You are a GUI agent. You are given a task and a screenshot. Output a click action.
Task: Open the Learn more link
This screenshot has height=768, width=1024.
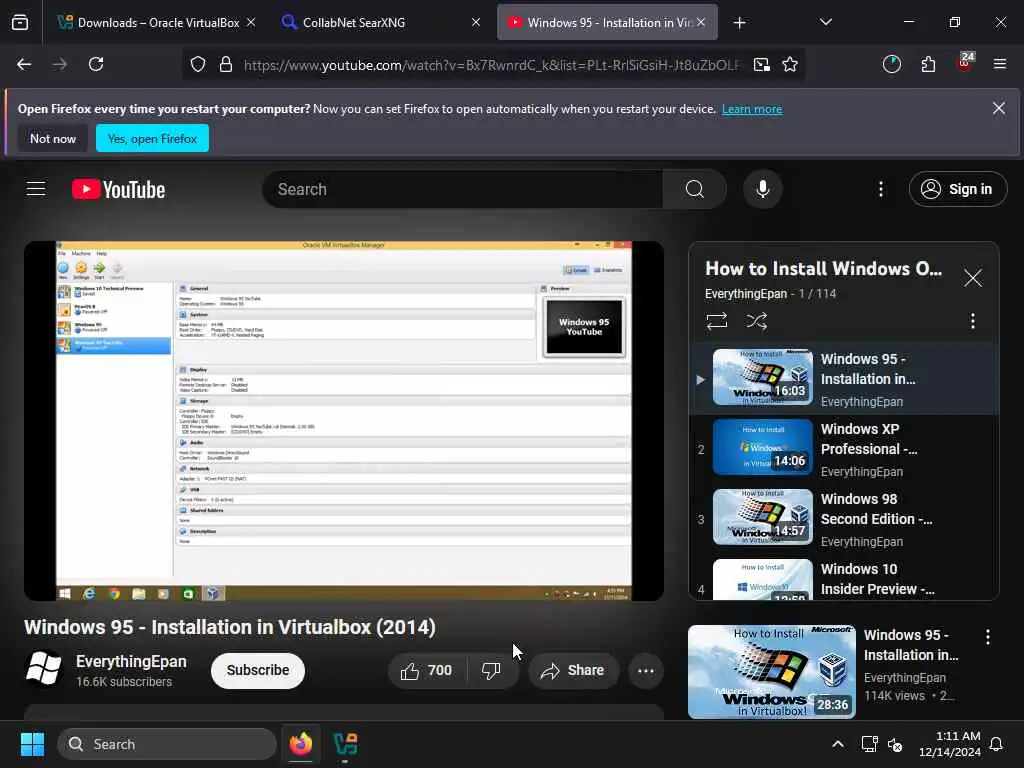tap(752, 109)
